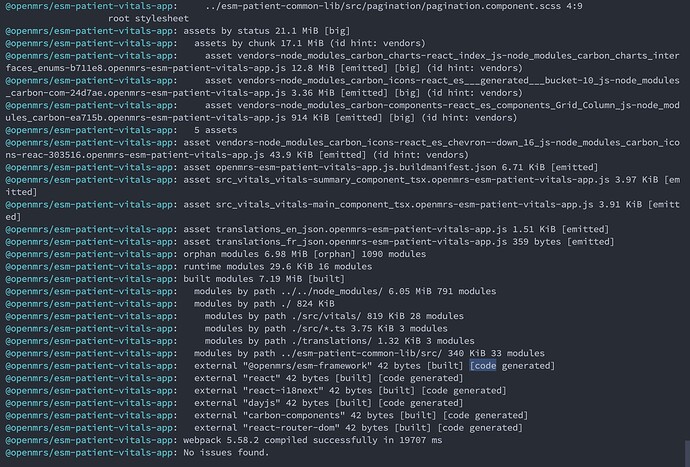Viewport: 690px width, 467px height.
Task: Click the translations_fr_json asset line
Action: (399, 242)
